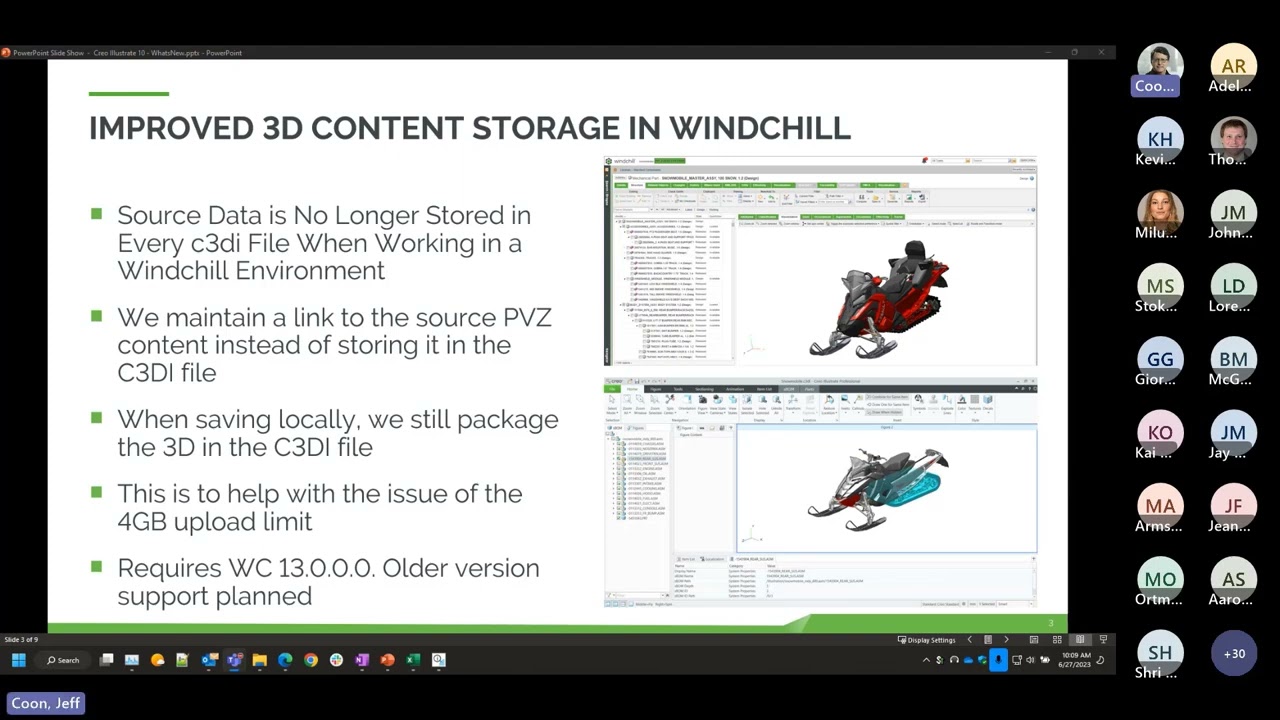The height and width of the screenshot is (720, 1280).
Task: Open volume control in system tray
Action: (x=1030, y=660)
